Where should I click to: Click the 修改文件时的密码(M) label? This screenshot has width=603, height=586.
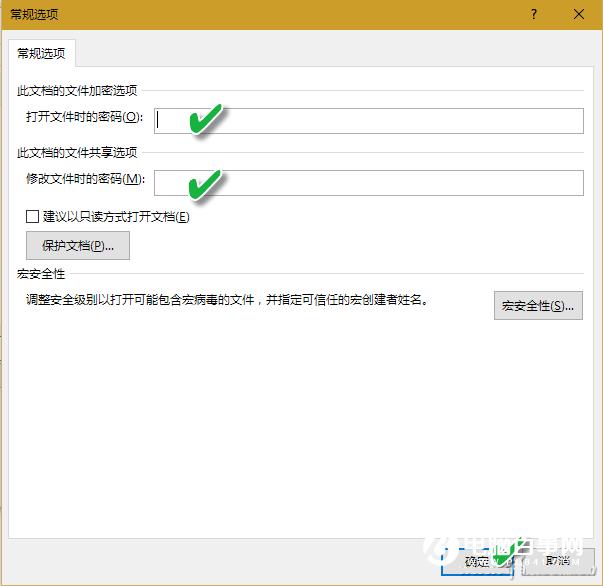click(85, 178)
